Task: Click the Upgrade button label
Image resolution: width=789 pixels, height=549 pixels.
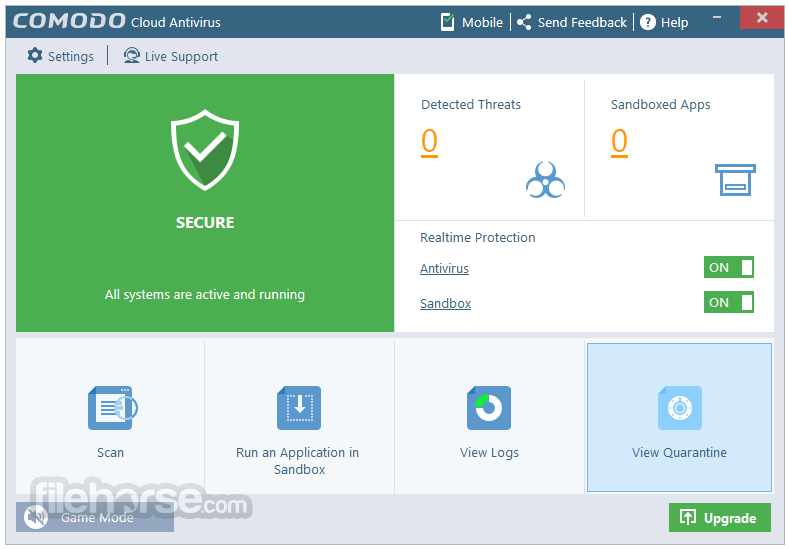Action: click(730, 518)
